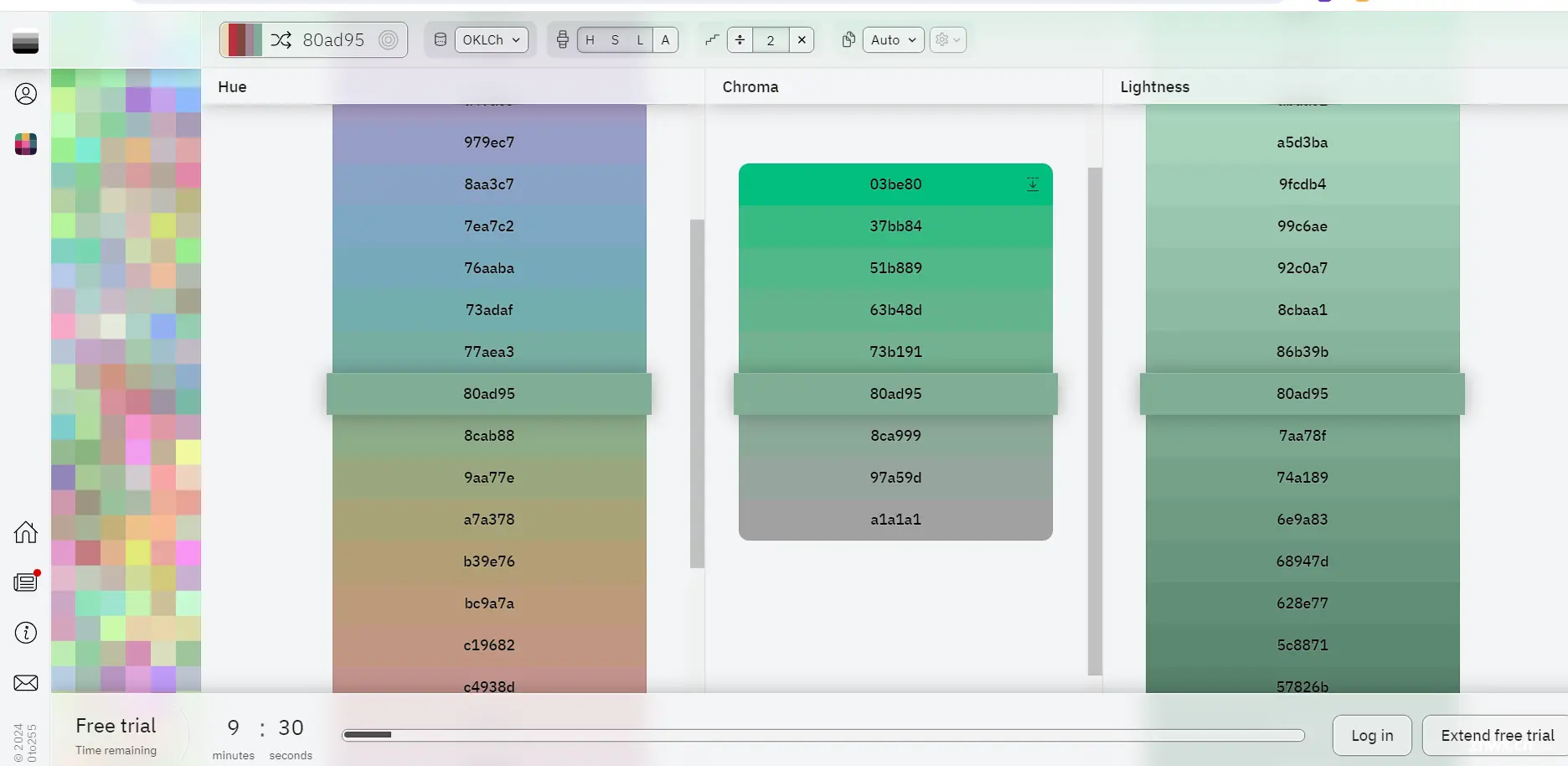Select chroma swatch 51b889
1568x766 pixels.
[x=895, y=268]
